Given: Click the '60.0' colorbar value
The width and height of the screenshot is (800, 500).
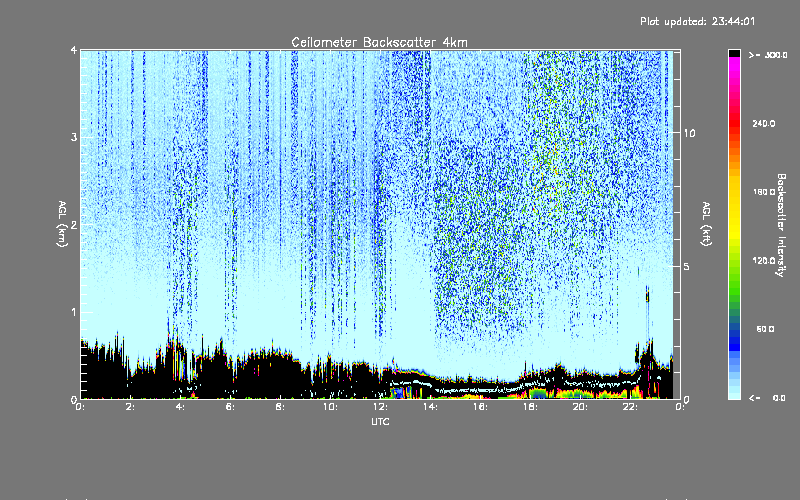Looking at the screenshot, I should [765, 329].
